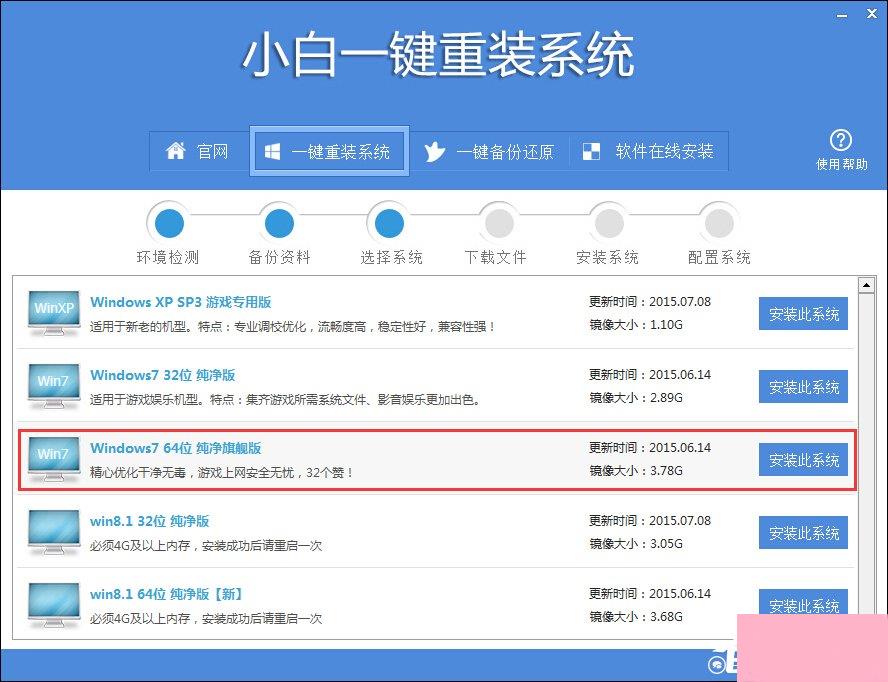This screenshot has height=682, width=888.
Task: Click the 下载文件 step circle
Action: pos(499,223)
